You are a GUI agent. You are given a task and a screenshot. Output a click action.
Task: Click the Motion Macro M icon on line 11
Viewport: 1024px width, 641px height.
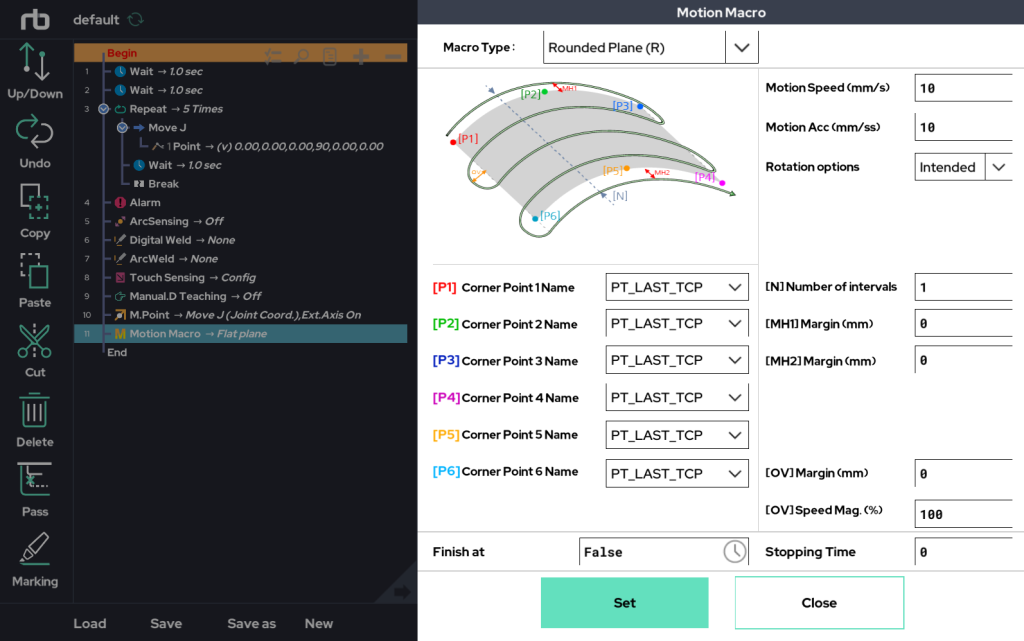click(120, 334)
